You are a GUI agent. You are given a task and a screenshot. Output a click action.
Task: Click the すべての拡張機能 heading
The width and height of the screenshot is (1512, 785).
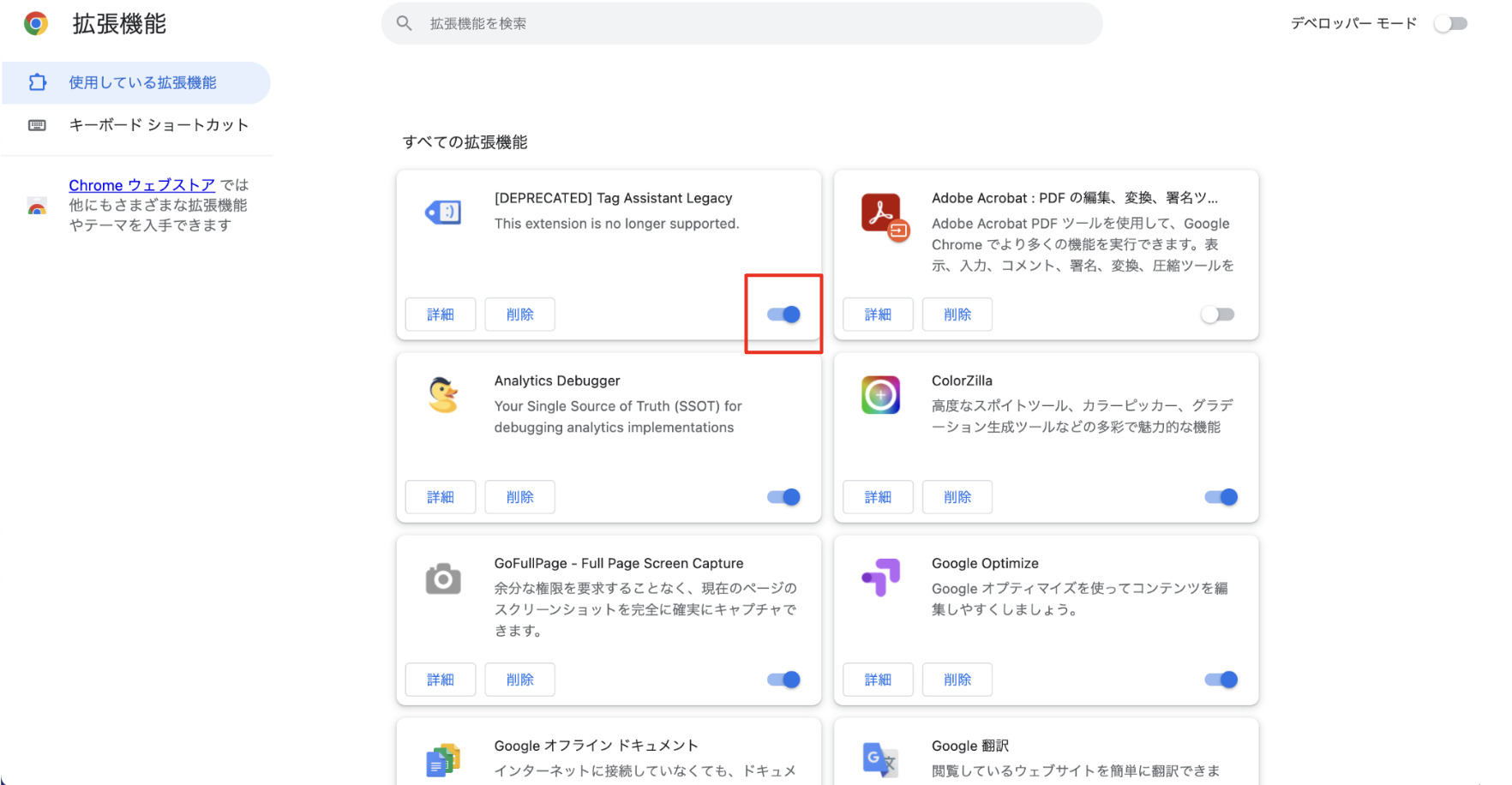[x=465, y=142]
